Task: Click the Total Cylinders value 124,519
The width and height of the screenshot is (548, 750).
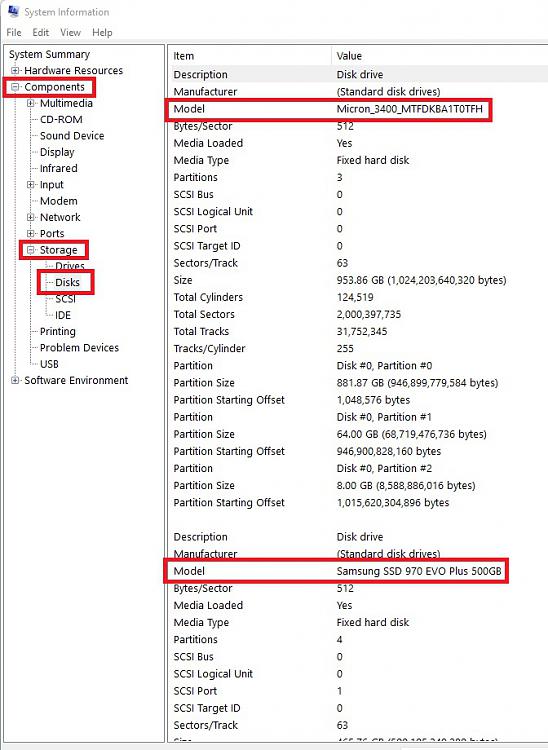Action: tap(355, 298)
